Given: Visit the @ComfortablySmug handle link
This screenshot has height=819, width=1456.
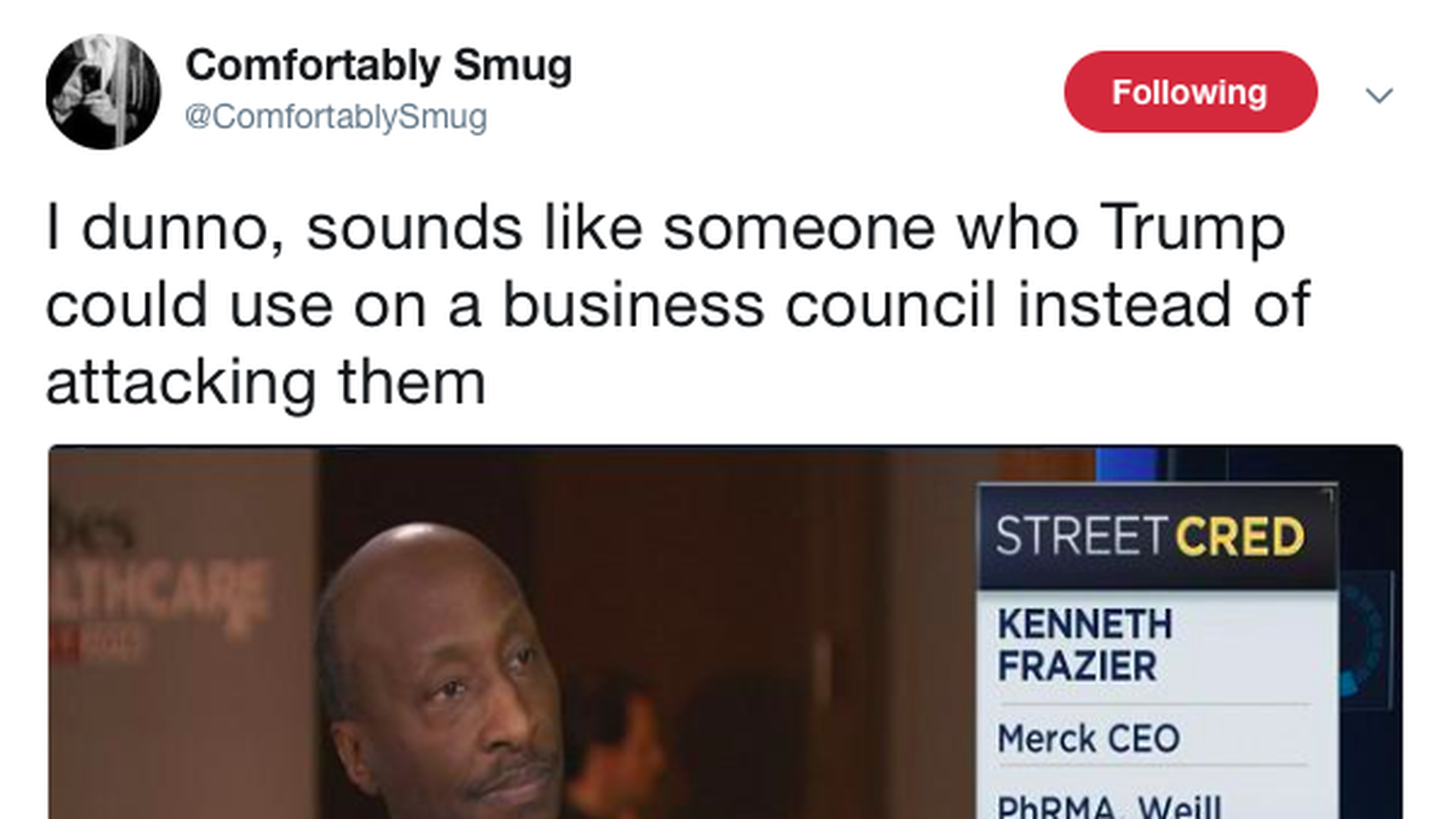Looking at the screenshot, I should click(336, 117).
